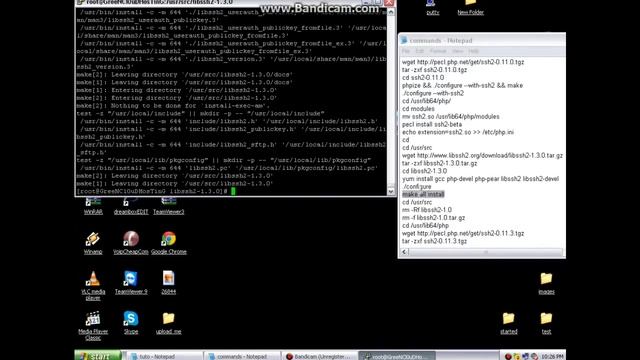
Task: Launch the VoipCheapCom desktop shortcut
Action: (131, 243)
